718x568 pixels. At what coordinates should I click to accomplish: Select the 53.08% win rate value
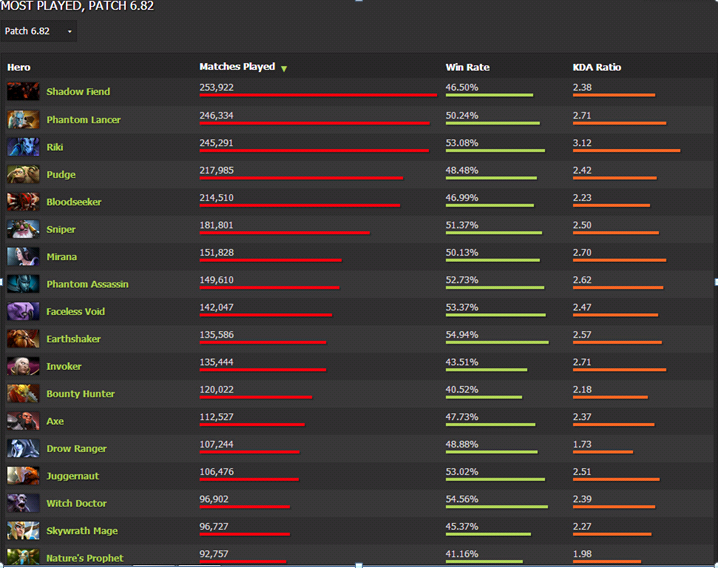462,143
